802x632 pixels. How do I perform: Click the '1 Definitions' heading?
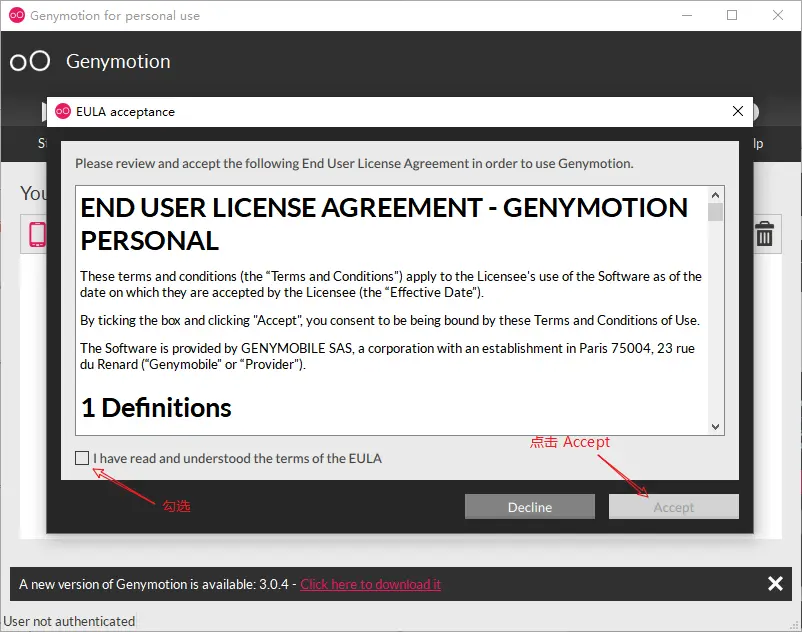[x=156, y=408]
